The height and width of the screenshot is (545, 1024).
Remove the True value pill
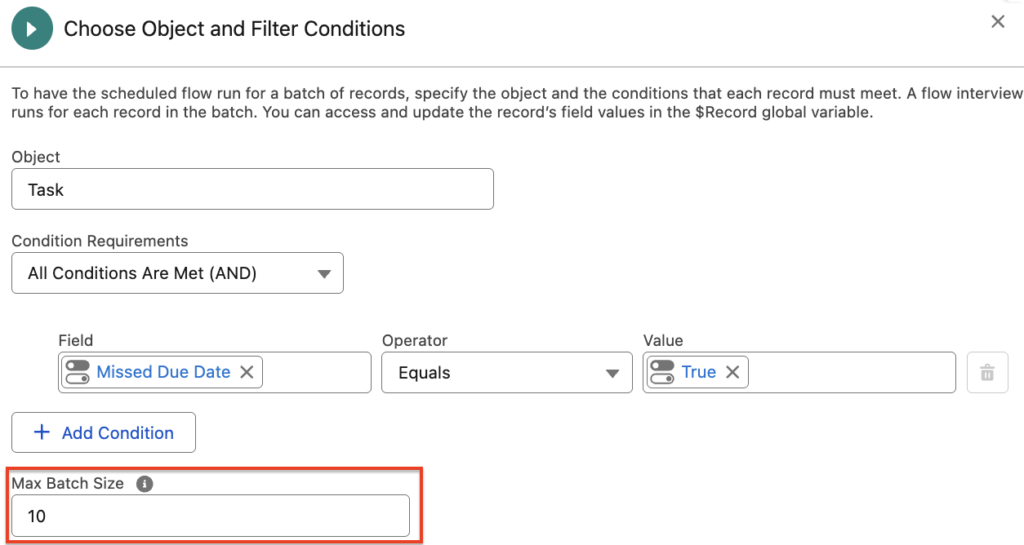(x=732, y=372)
